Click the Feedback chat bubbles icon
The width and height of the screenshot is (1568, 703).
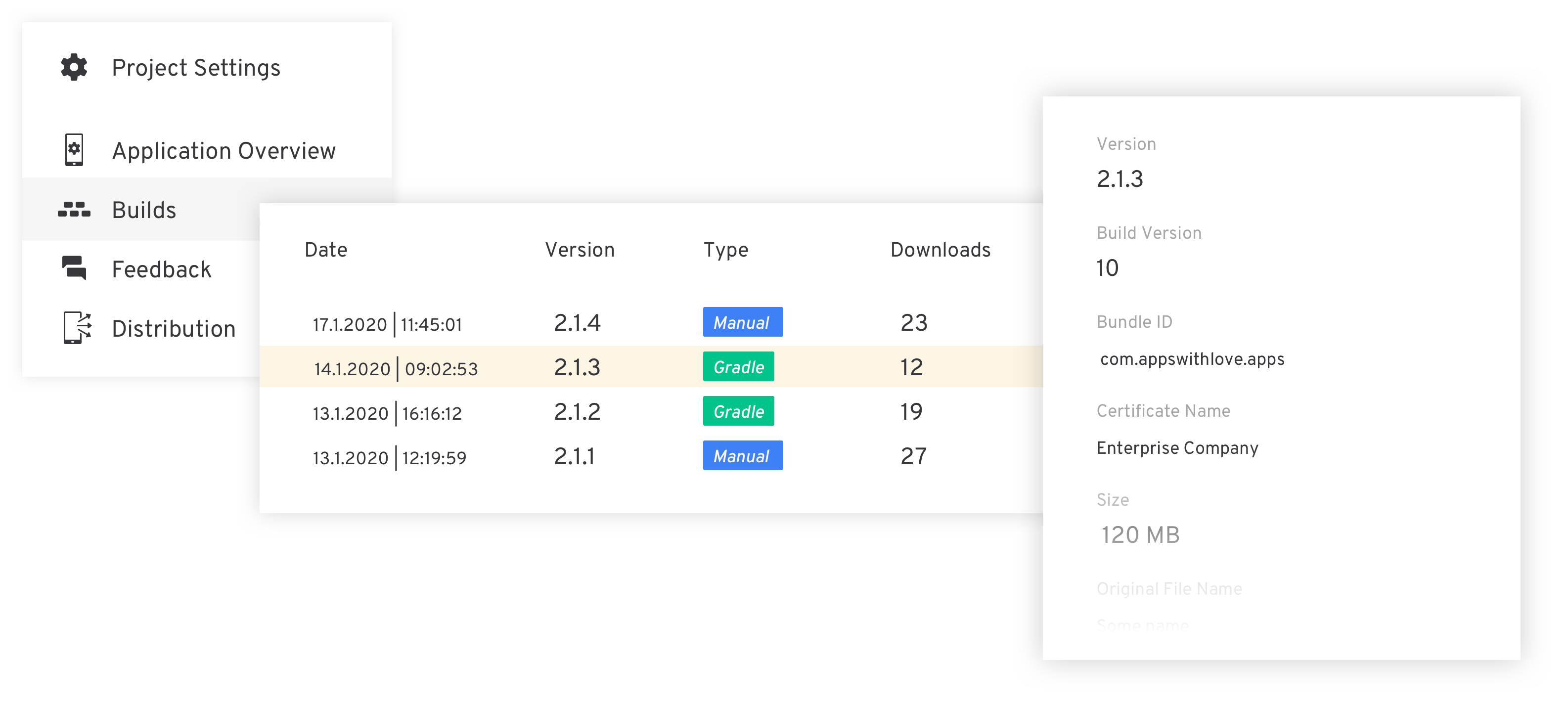point(74,268)
